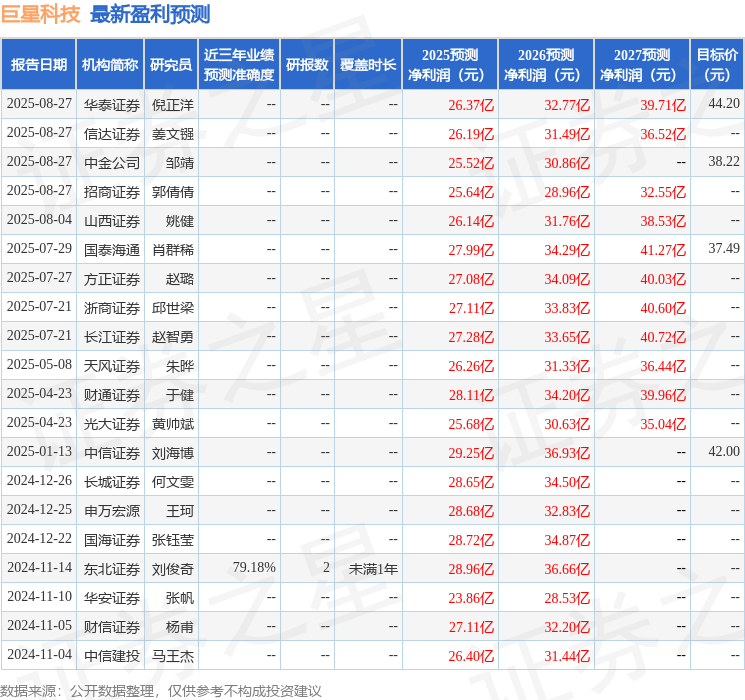Select the 目标价 column header
The width and height of the screenshot is (745, 700).
tap(717, 65)
